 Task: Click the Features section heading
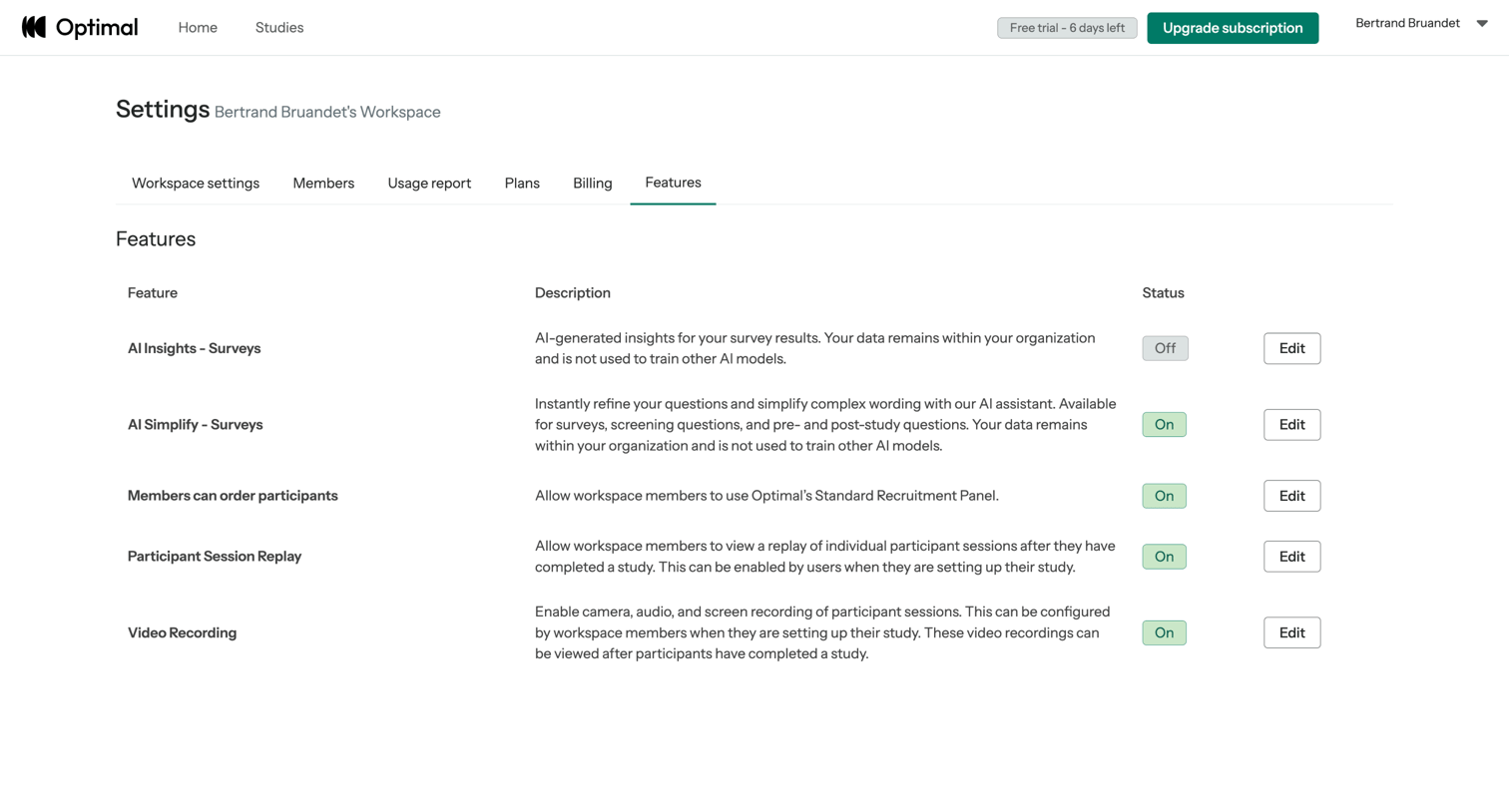coord(156,239)
